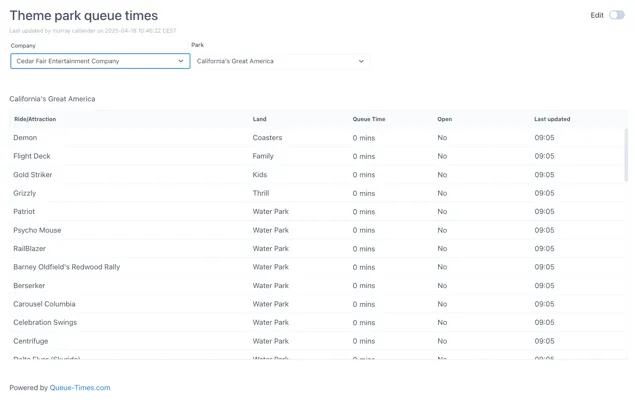The height and width of the screenshot is (400, 635).
Task: Click the Last updated column header
Action: click(552, 119)
